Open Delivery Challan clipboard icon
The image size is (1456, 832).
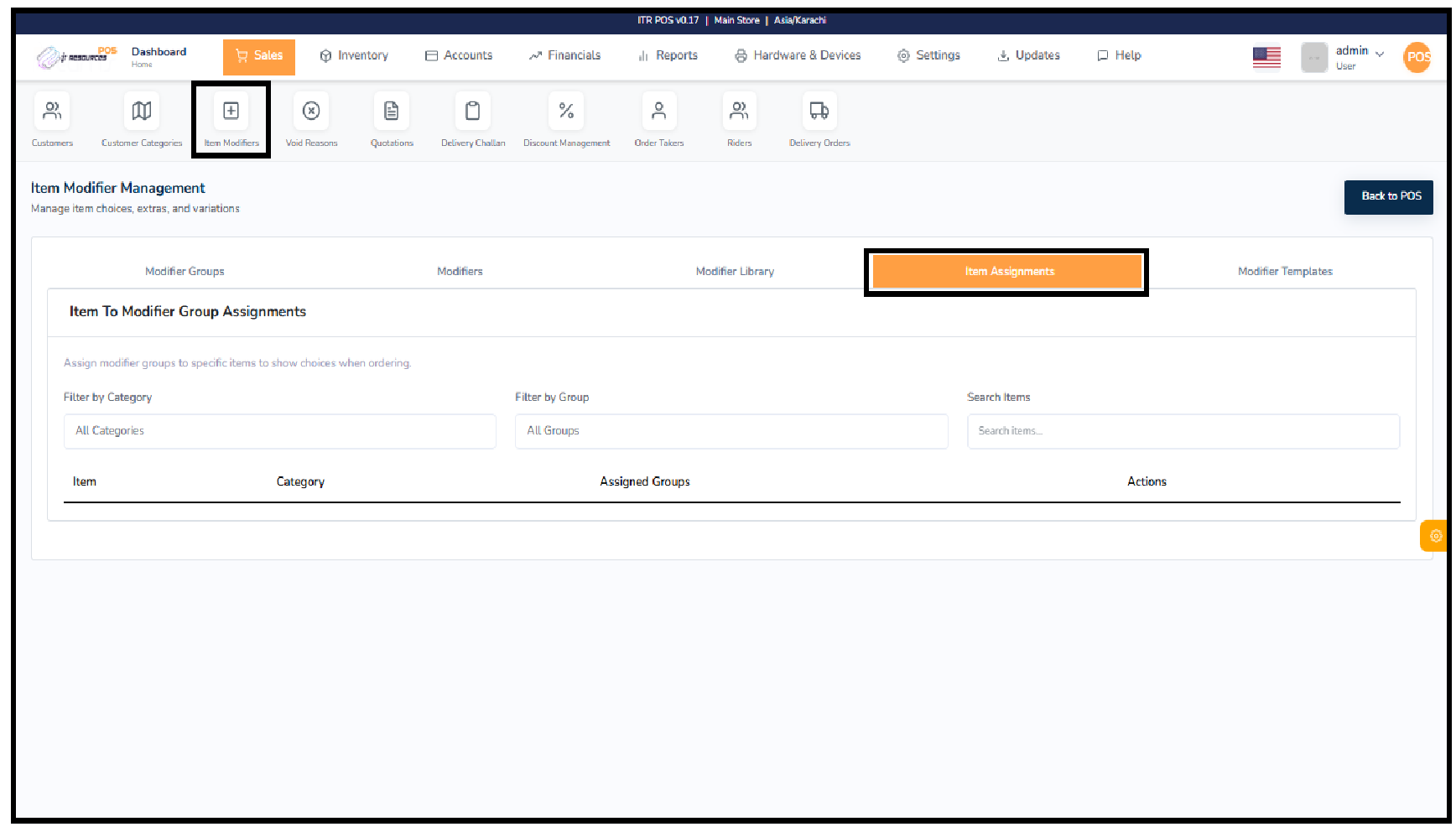coord(473,112)
